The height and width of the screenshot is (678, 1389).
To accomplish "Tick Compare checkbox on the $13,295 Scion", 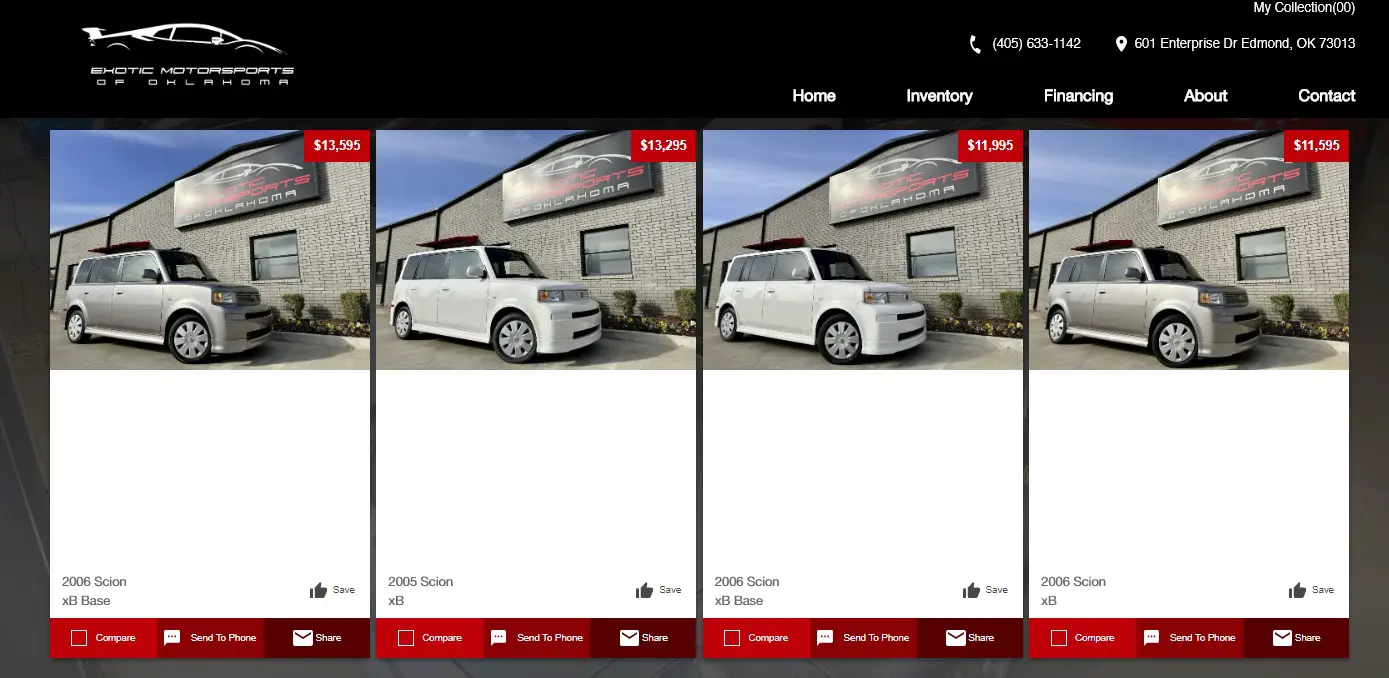I will (x=405, y=638).
